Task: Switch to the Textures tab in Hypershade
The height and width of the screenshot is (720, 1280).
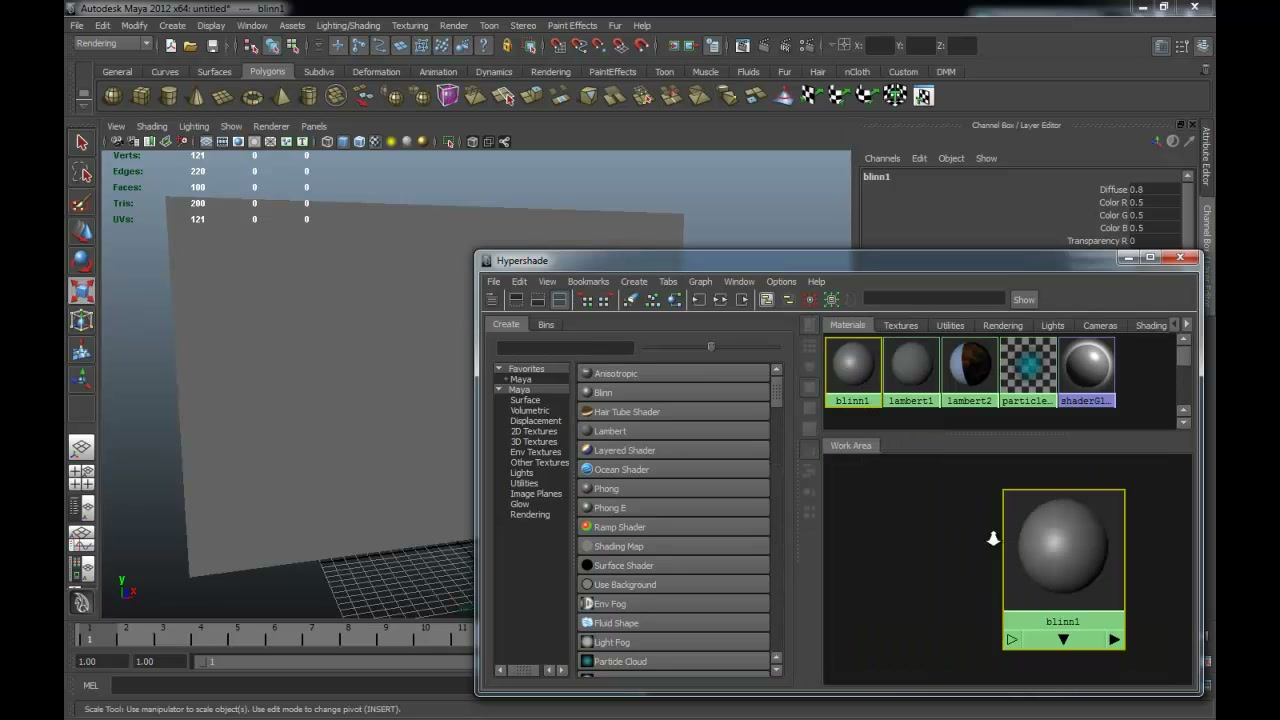Action: (900, 326)
